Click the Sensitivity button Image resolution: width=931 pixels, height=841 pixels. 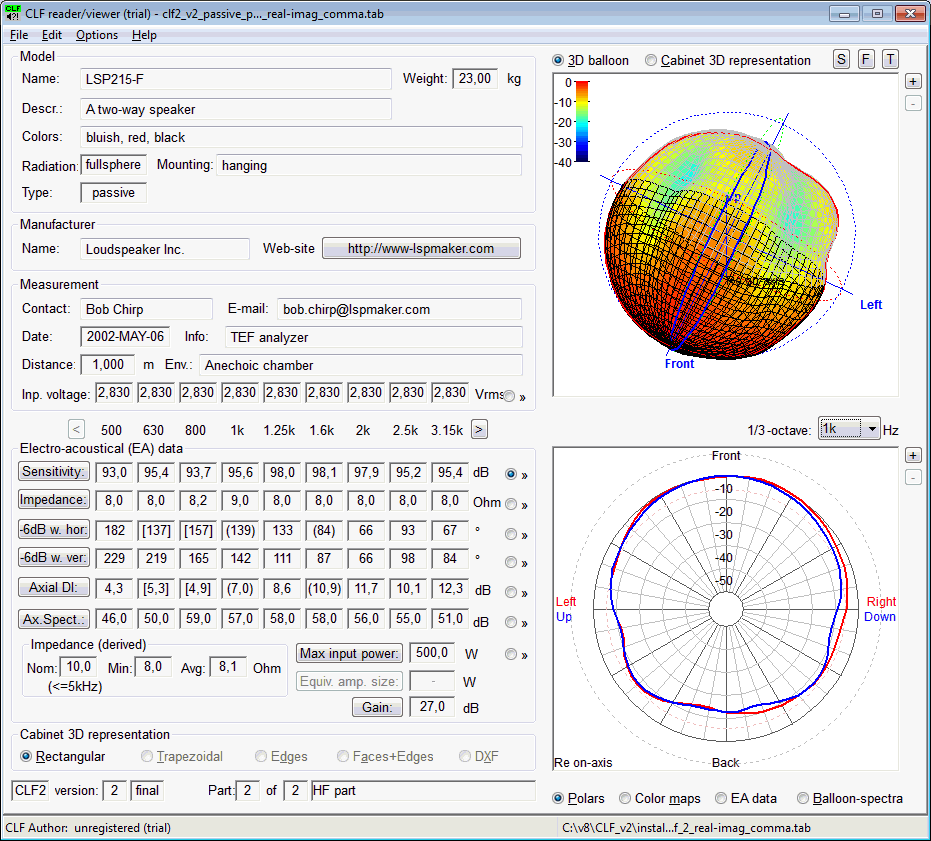[53, 472]
